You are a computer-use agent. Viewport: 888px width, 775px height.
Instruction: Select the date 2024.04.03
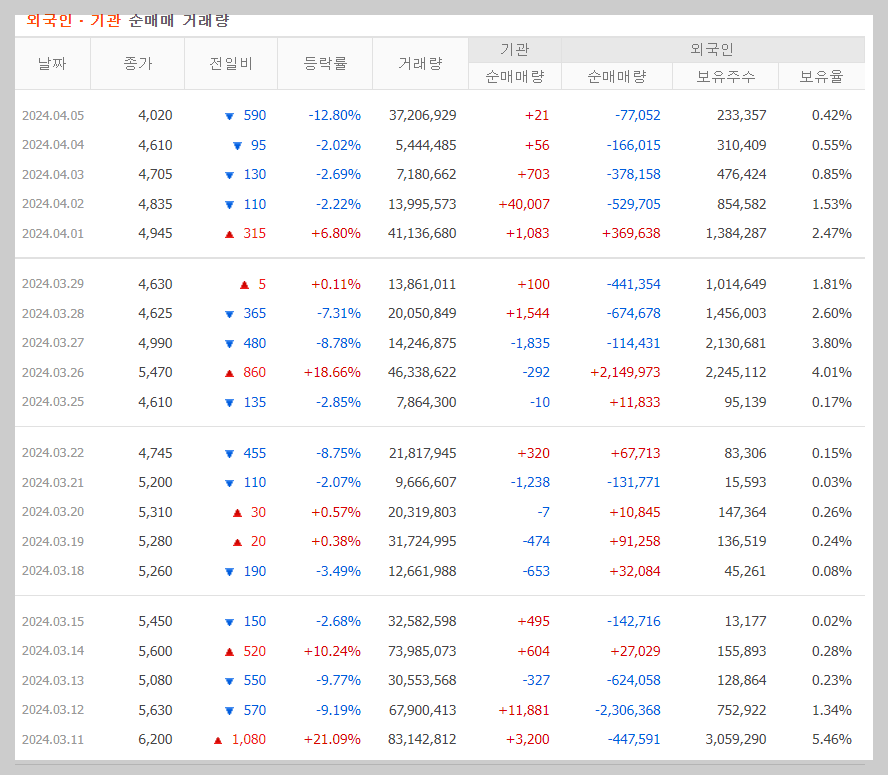(x=54, y=174)
